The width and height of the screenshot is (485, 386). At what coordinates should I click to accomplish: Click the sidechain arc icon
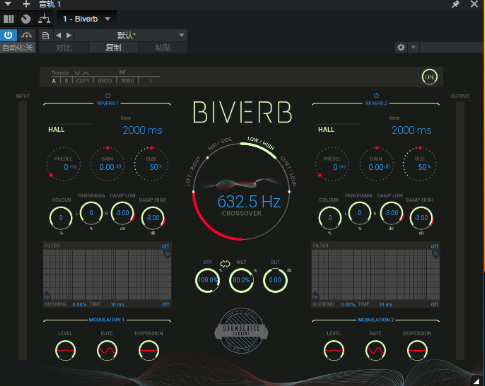click(26, 35)
